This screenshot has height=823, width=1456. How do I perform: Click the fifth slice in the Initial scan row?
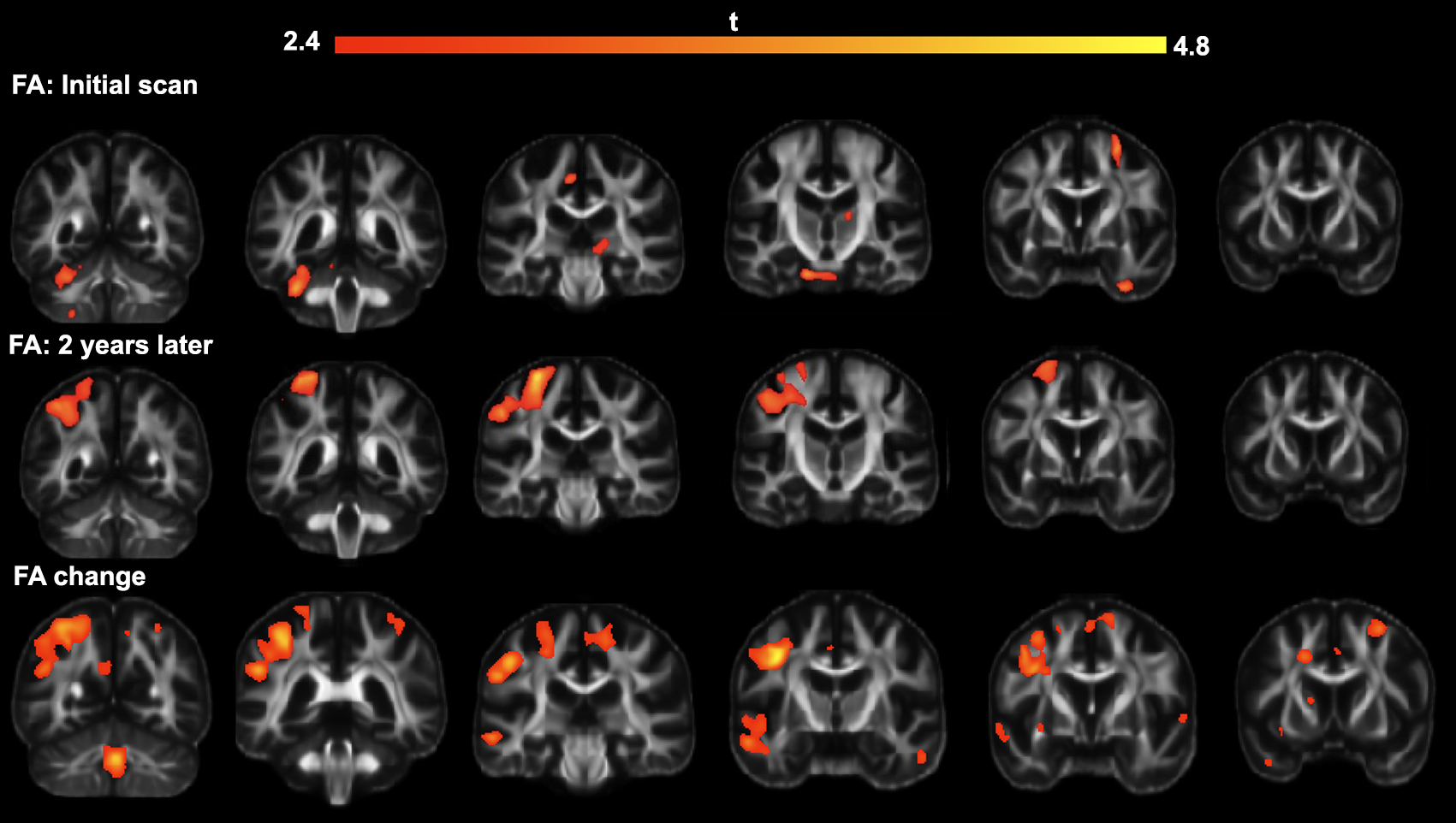coord(1079,210)
